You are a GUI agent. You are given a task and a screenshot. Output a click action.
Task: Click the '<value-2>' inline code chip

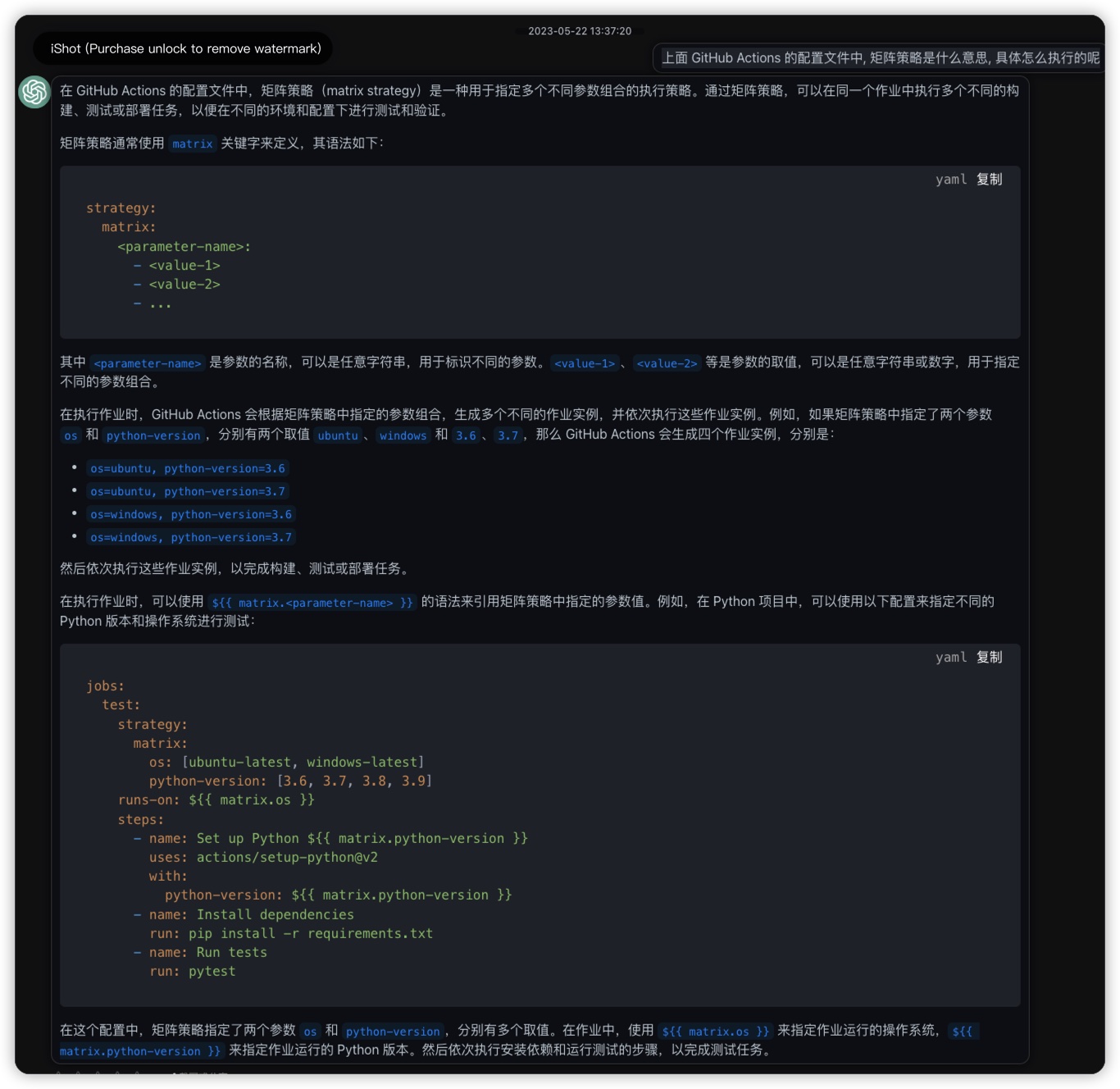click(x=667, y=363)
